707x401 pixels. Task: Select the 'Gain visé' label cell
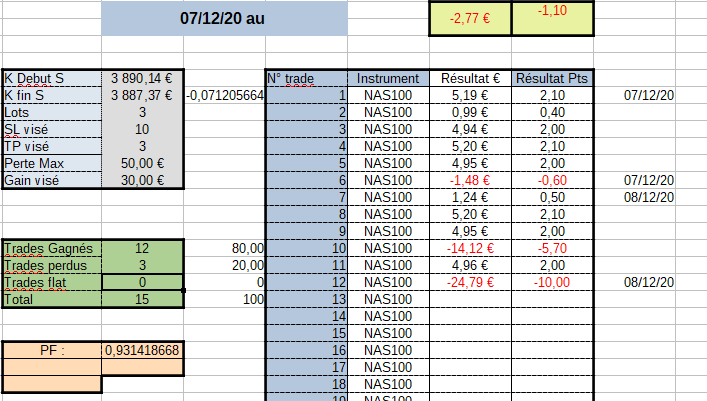coord(52,180)
